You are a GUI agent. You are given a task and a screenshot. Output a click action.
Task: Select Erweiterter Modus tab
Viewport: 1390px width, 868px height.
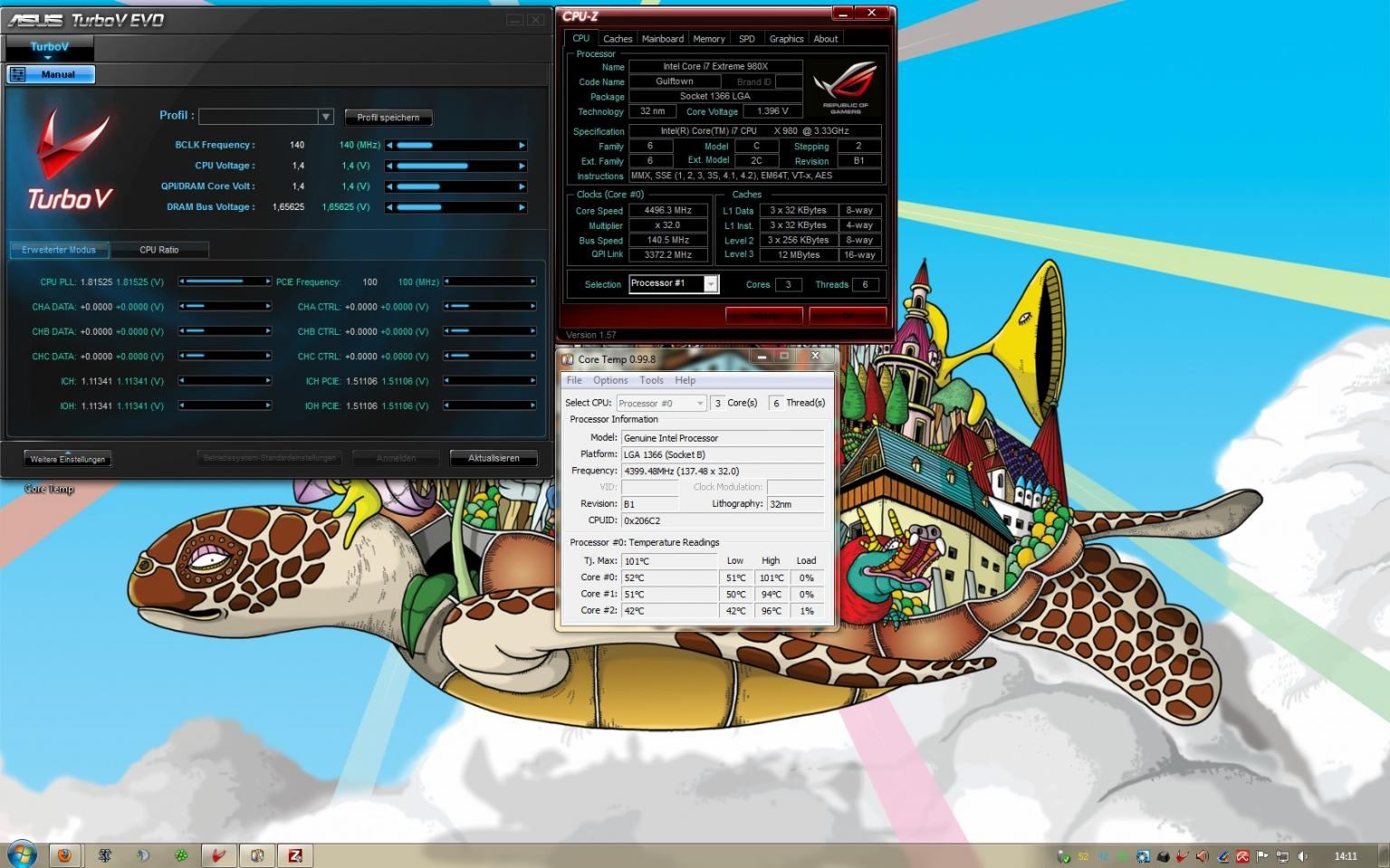click(59, 250)
